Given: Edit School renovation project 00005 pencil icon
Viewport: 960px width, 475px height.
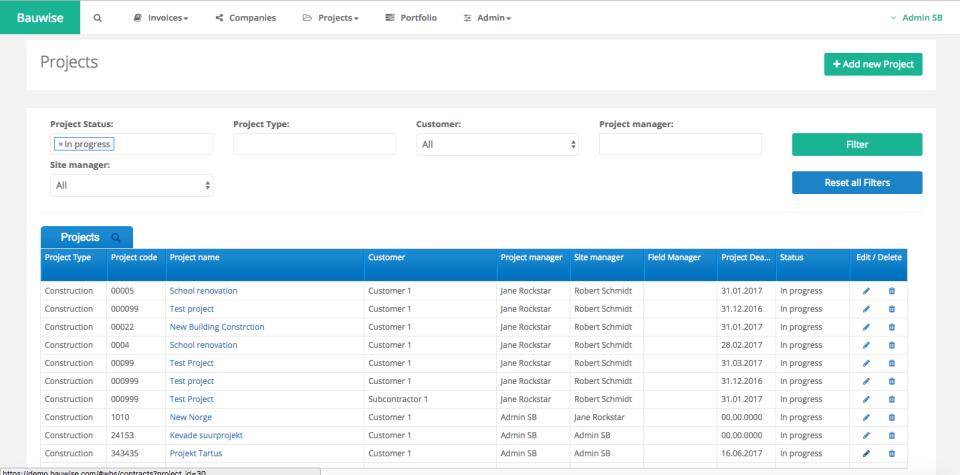Looking at the screenshot, I should (x=866, y=291).
